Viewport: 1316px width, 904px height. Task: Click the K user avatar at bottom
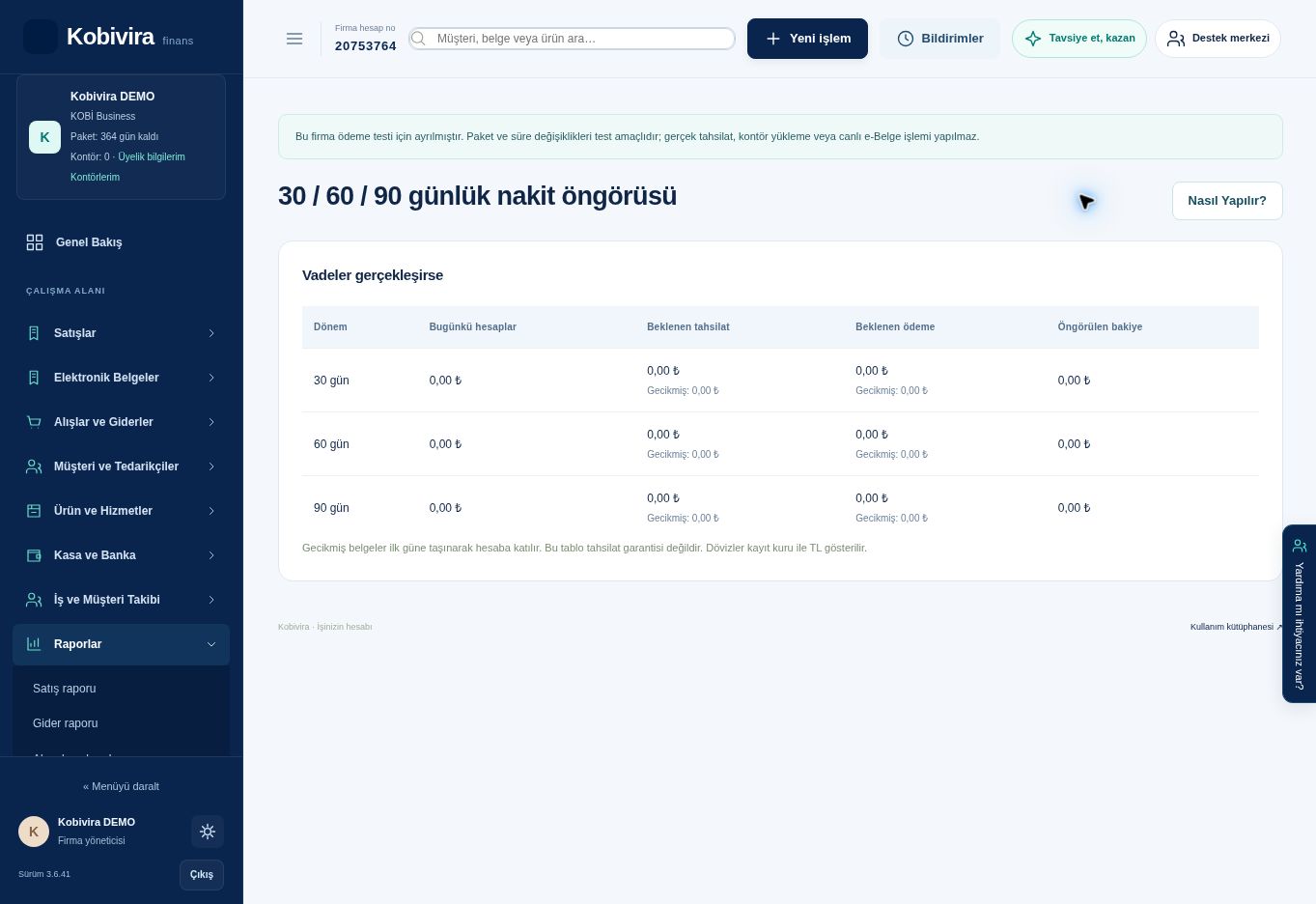[x=34, y=832]
